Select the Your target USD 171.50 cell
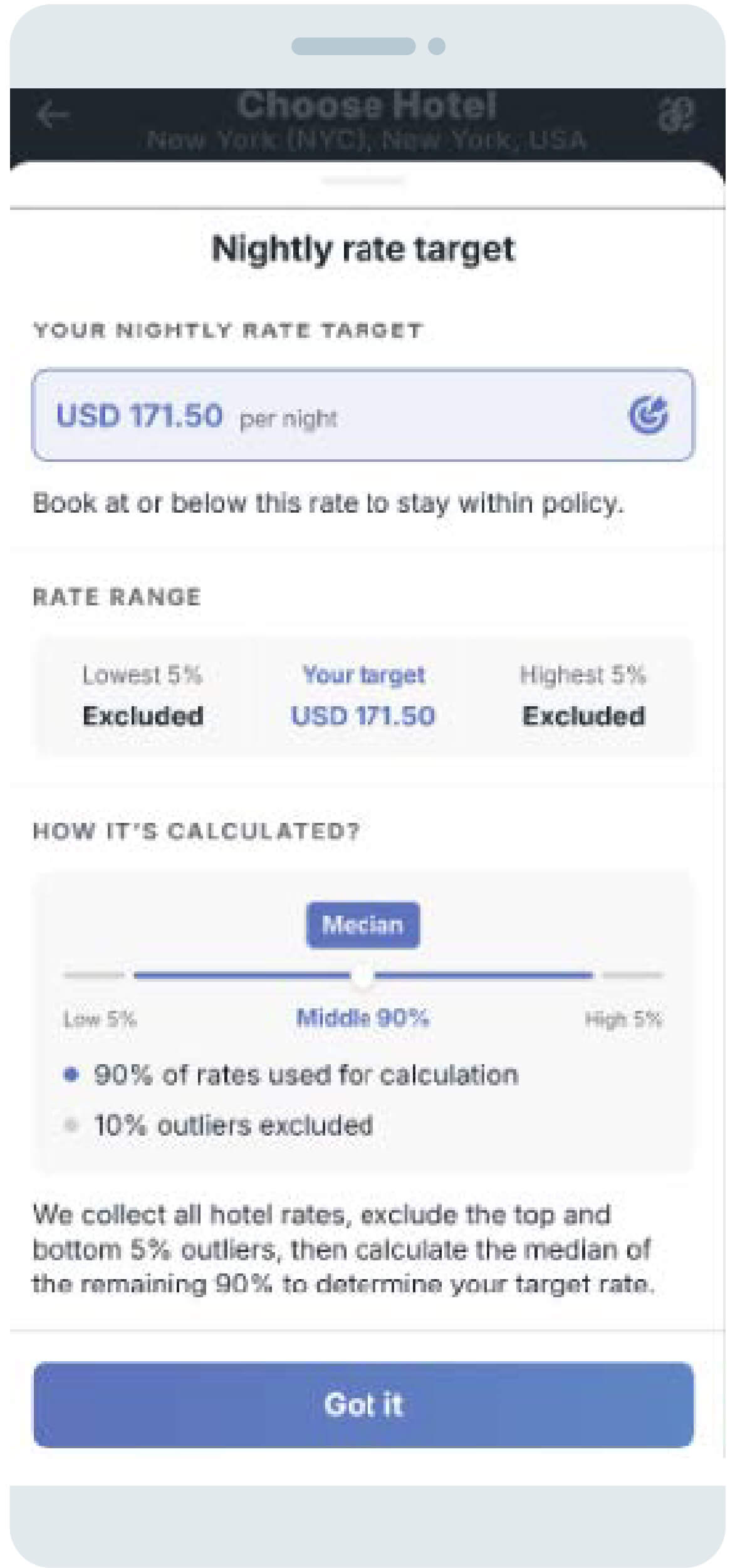The height and width of the screenshot is (1568, 735). 363,696
